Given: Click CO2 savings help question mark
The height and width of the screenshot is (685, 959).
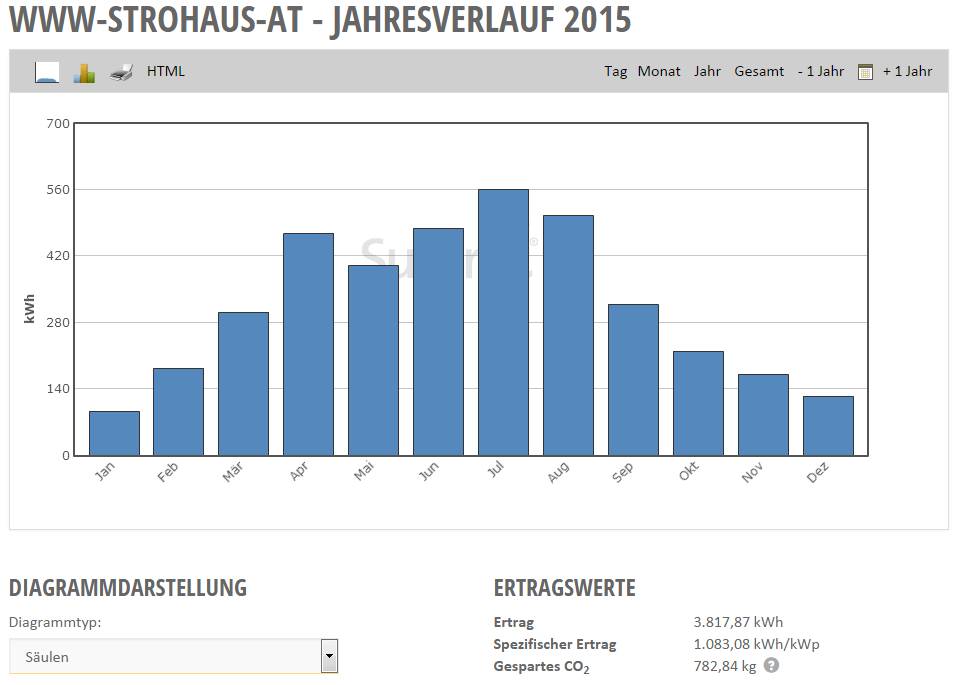Looking at the screenshot, I should (x=771, y=665).
